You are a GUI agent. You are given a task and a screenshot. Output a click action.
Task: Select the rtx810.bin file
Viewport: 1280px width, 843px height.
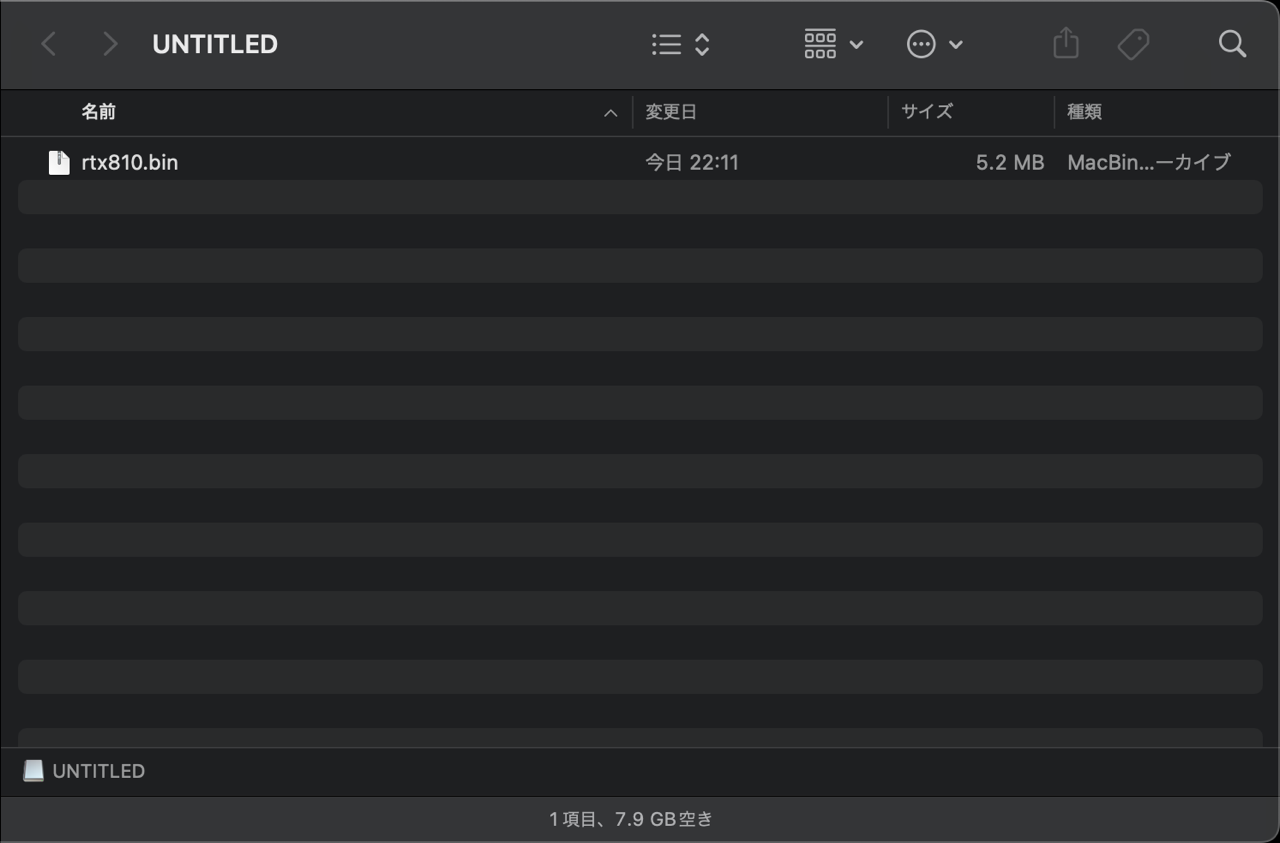point(640,162)
